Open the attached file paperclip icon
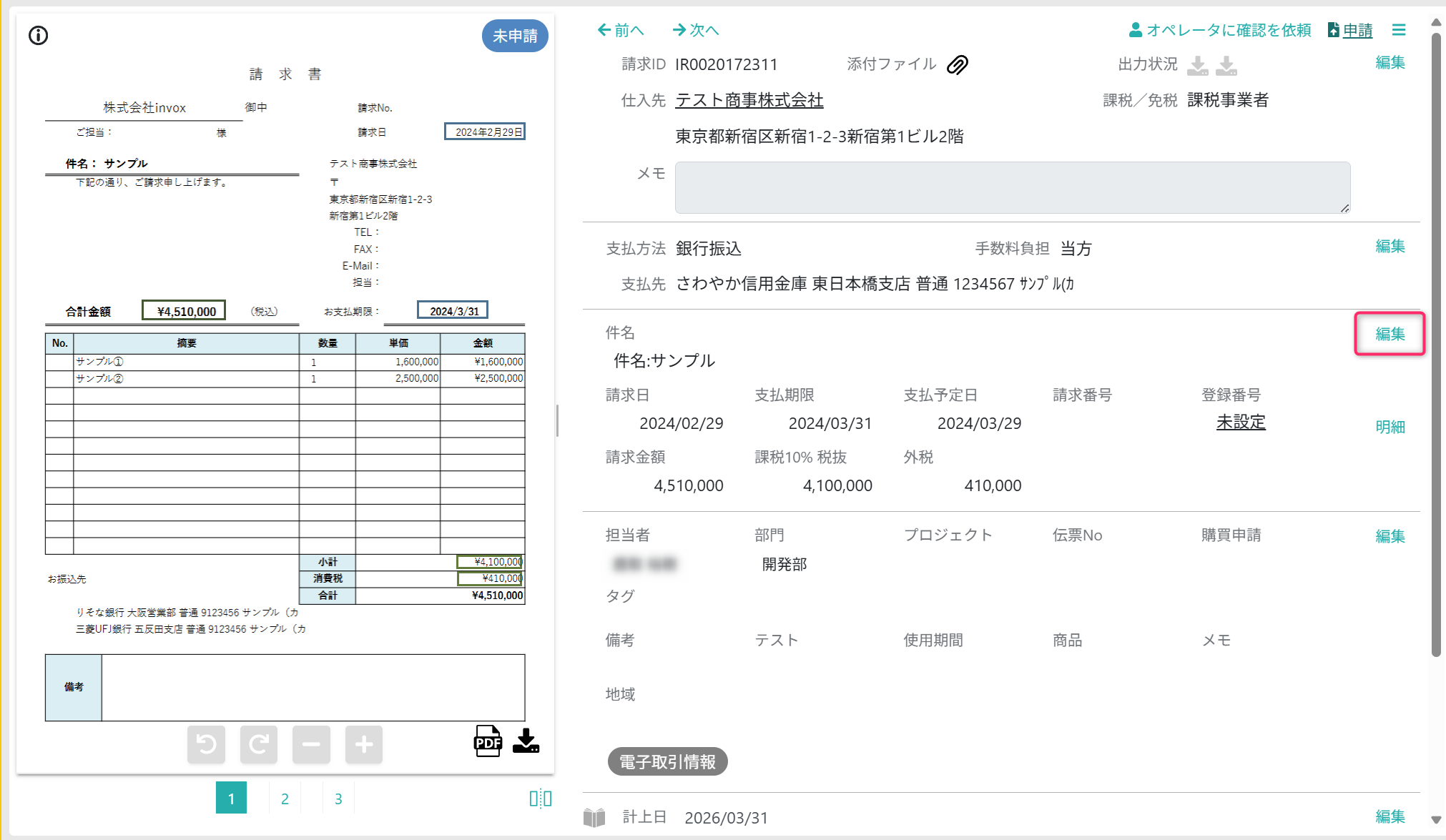Viewport: 1446px width, 840px height. point(957,65)
